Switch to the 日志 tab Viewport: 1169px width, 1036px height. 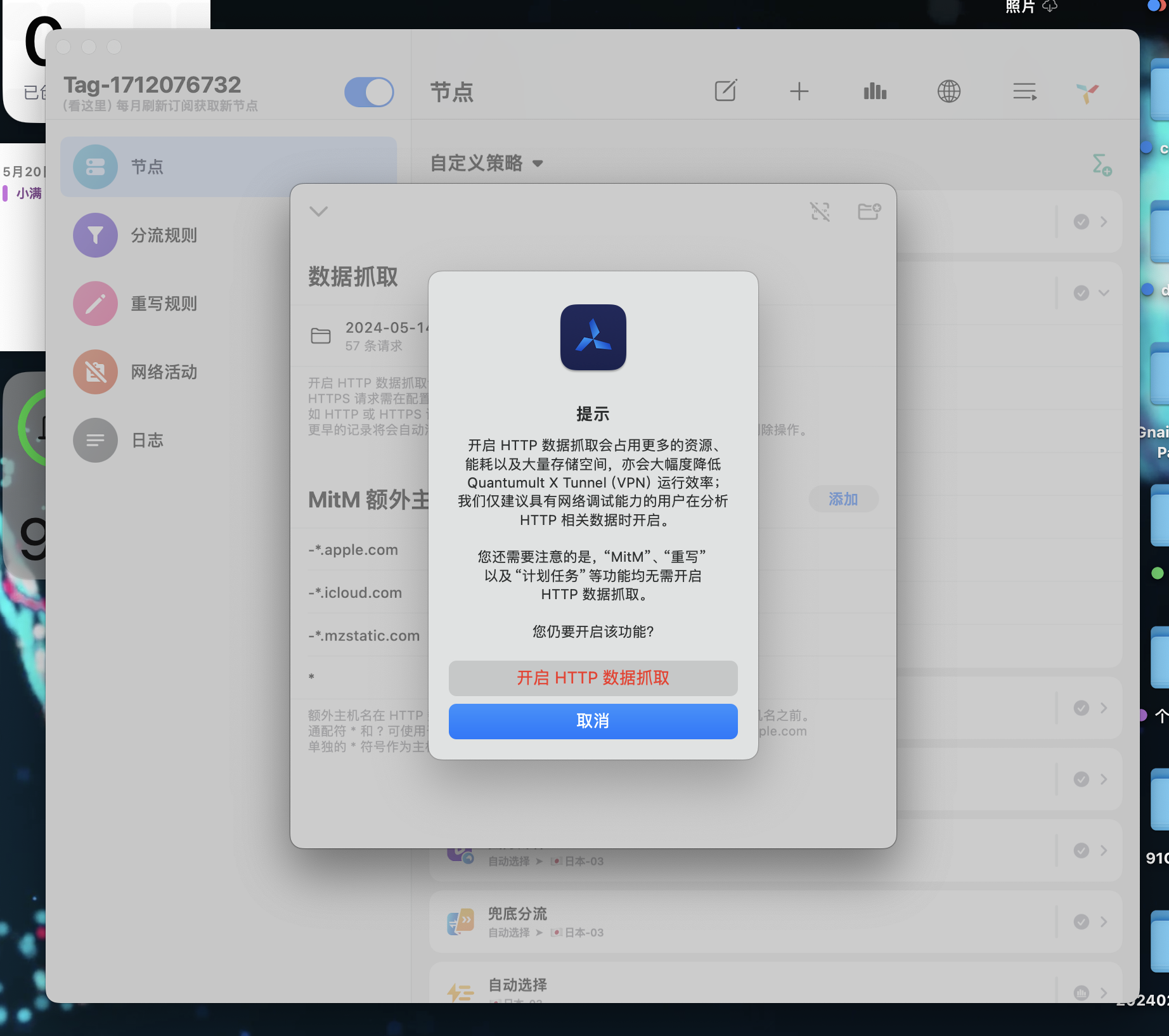(94, 440)
